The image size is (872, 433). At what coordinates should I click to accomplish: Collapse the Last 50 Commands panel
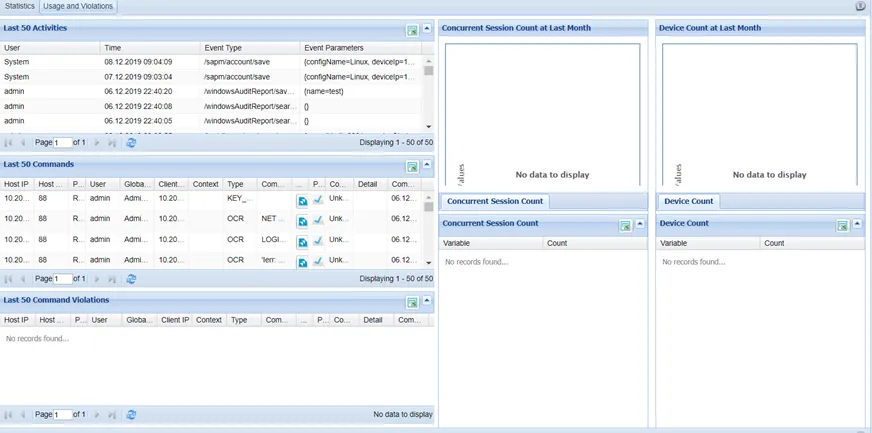427,164
